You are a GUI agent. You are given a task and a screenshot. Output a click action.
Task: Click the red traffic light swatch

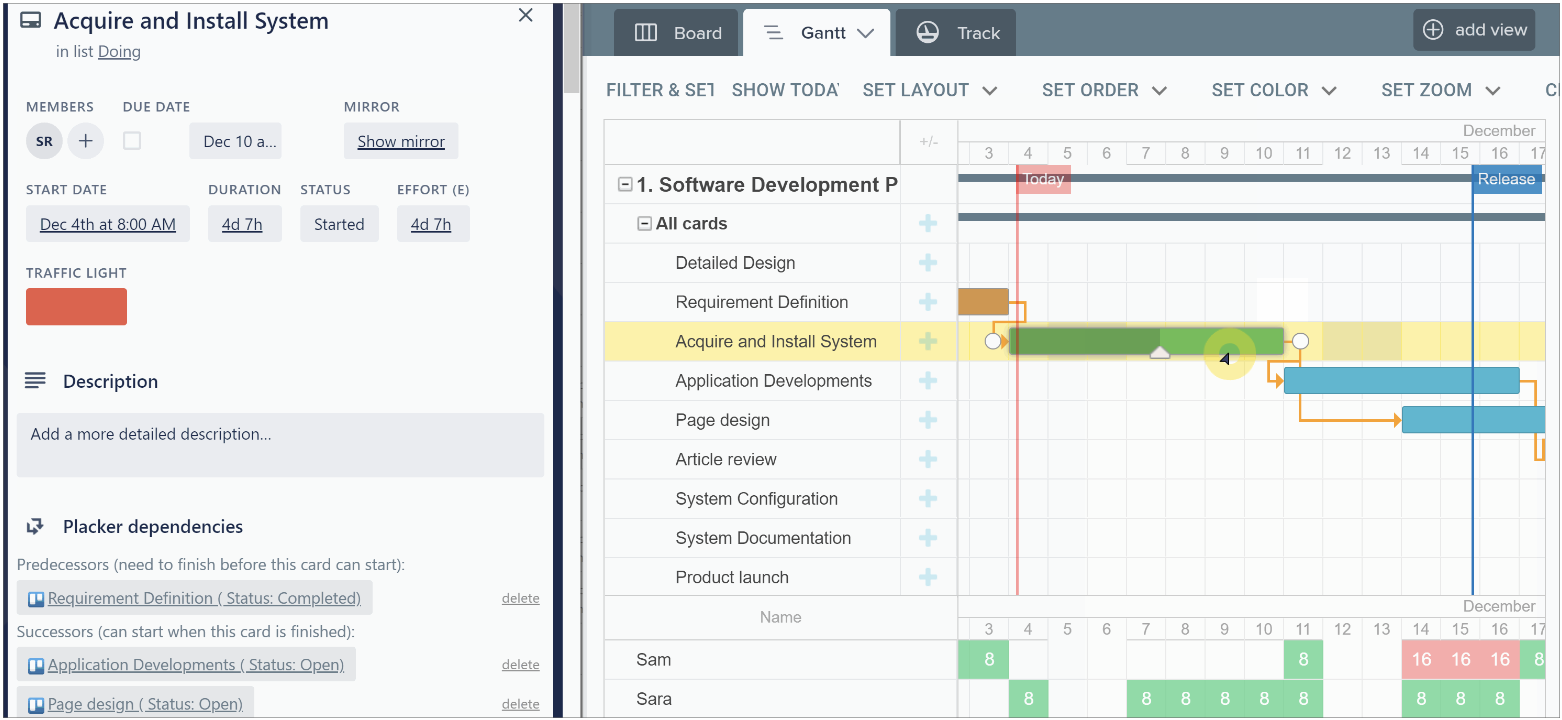[76, 307]
